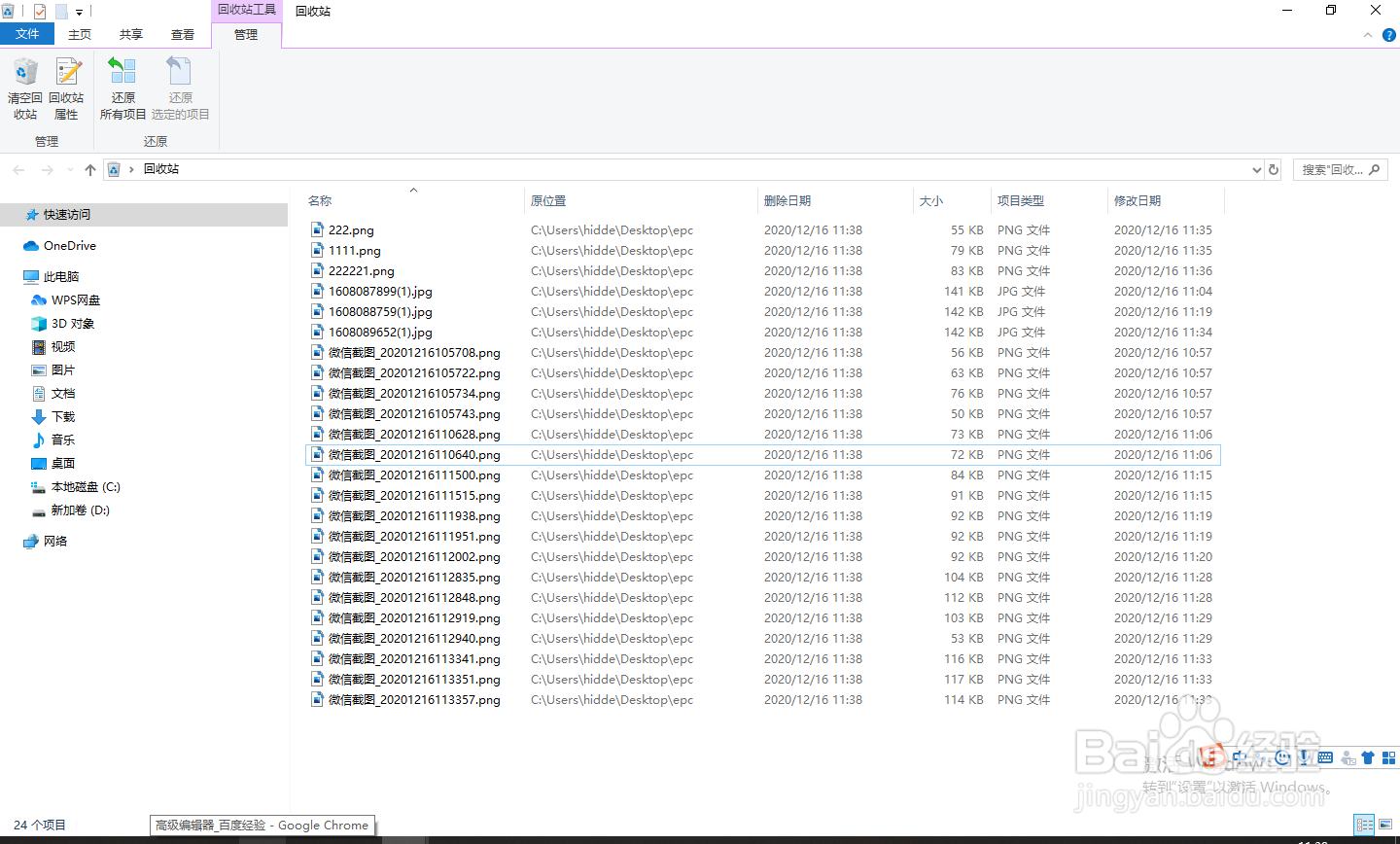Open the Customize Quick Access Toolbar dropdown

[79, 13]
